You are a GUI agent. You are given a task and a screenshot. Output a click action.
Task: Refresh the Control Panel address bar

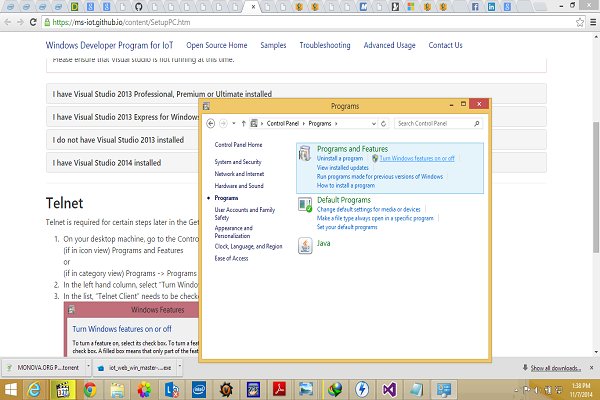(383, 123)
